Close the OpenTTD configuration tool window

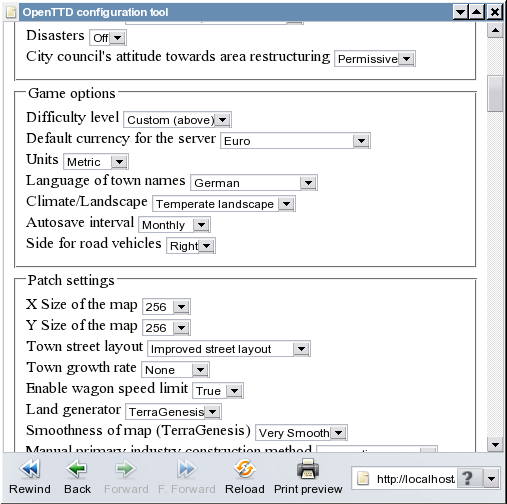pos(495,12)
